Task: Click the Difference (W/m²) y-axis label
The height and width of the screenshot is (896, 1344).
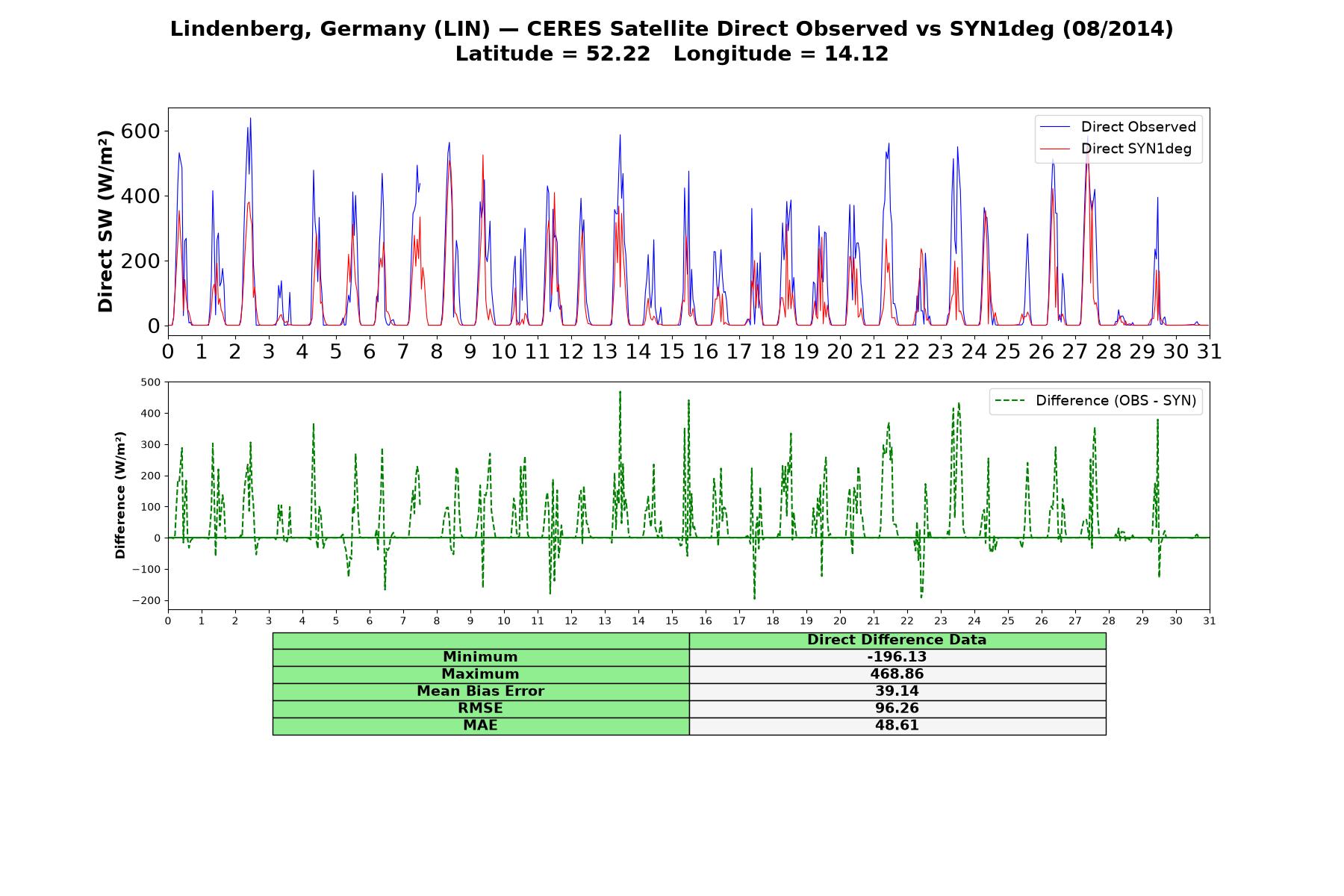Action: coord(120,495)
